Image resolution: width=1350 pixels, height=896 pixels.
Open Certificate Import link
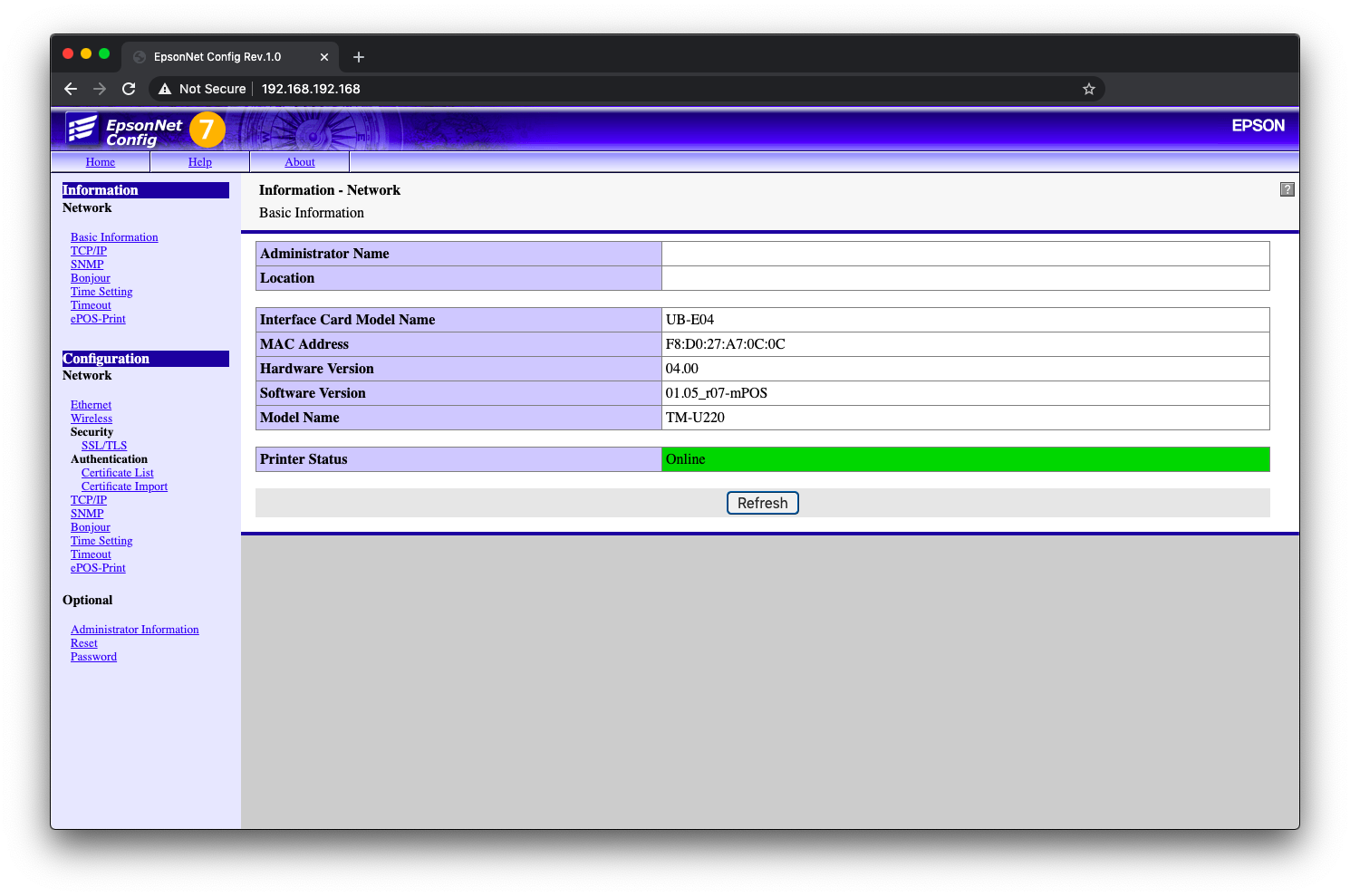124,487
